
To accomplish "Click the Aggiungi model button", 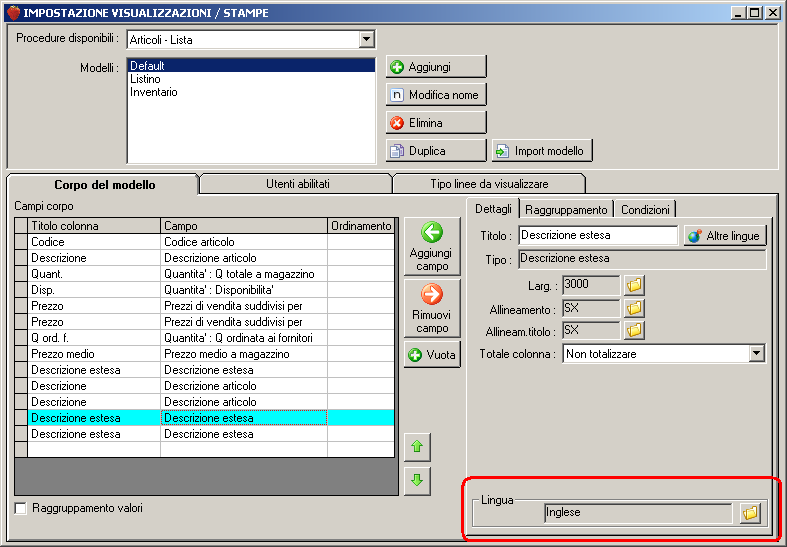I will click(436, 67).
